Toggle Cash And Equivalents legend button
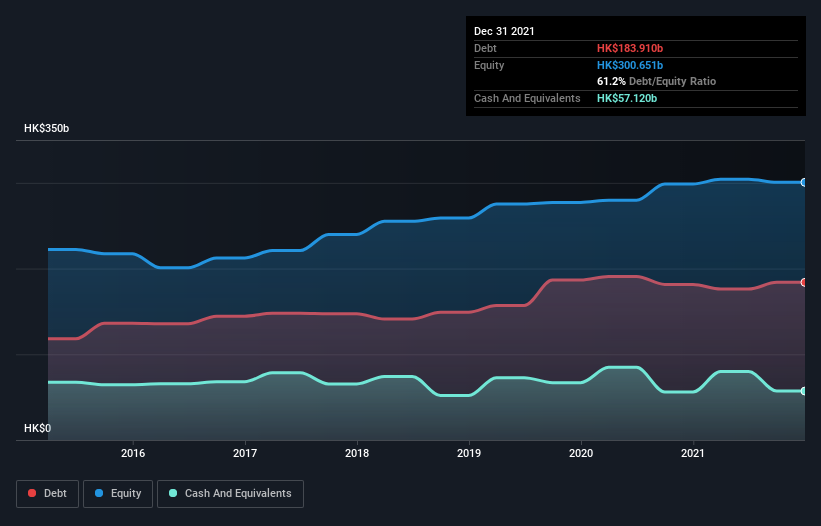This screenshot has height=526, width=821. coord(230,494)
